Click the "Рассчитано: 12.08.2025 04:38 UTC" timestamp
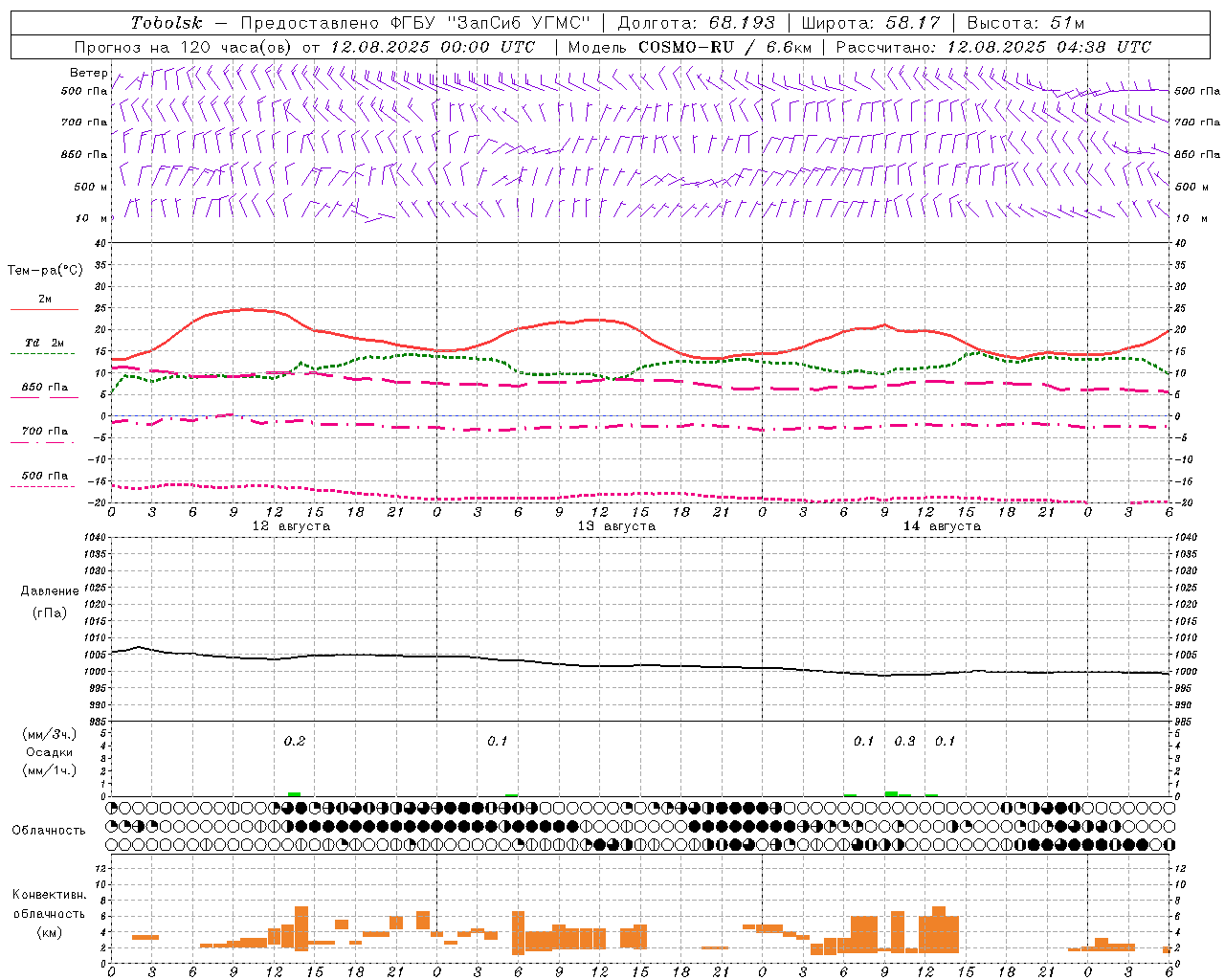1225x980 pixels. pos(993,47)
